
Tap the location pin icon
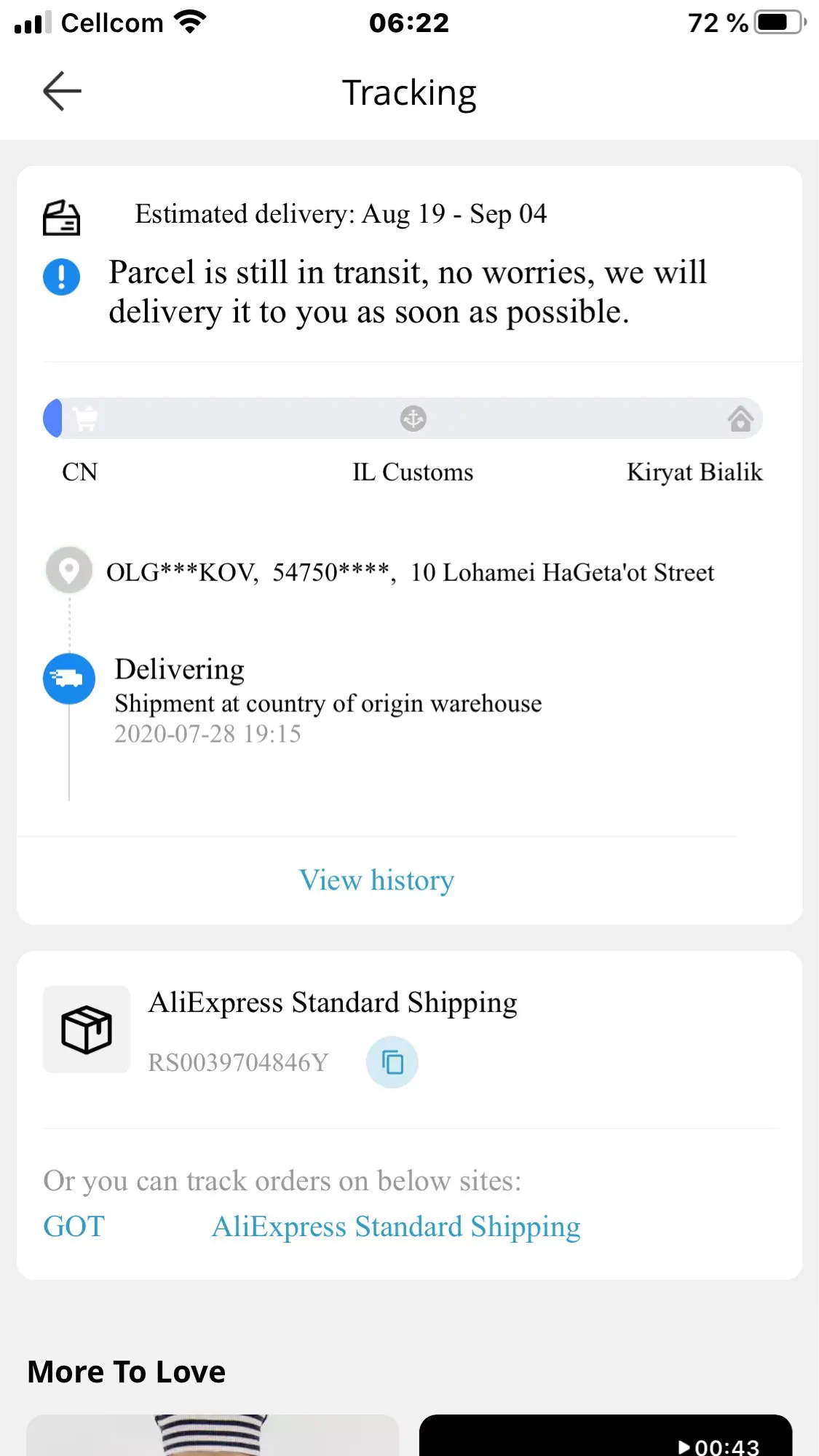click(69, 571)
